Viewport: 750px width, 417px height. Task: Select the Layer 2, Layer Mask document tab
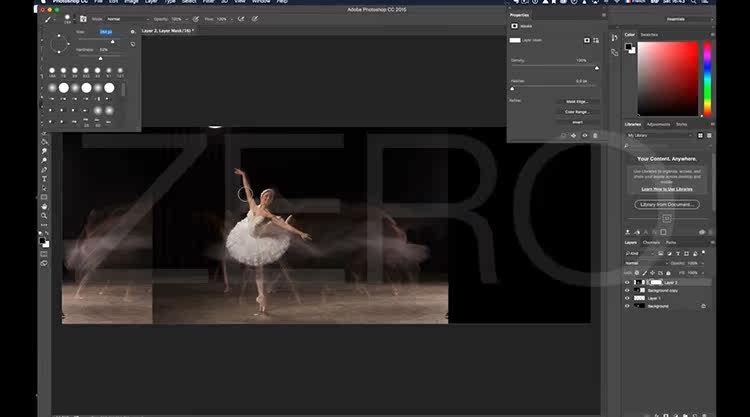pyautogui.click(x=167, y=31)
